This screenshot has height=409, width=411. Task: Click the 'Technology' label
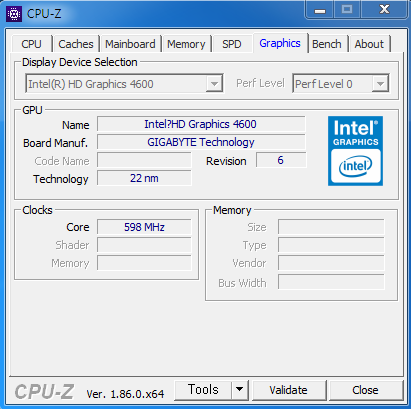tap(61, 179)
